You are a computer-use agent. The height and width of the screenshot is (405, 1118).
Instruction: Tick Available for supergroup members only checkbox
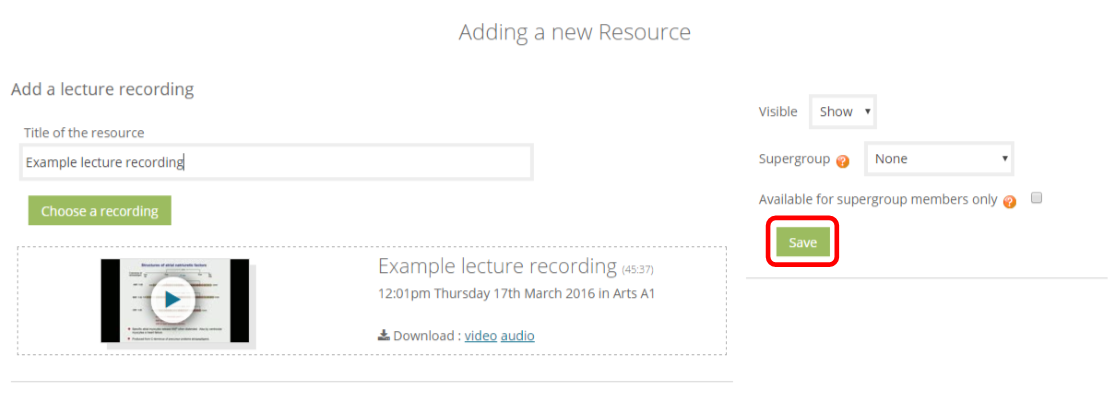1037,198
